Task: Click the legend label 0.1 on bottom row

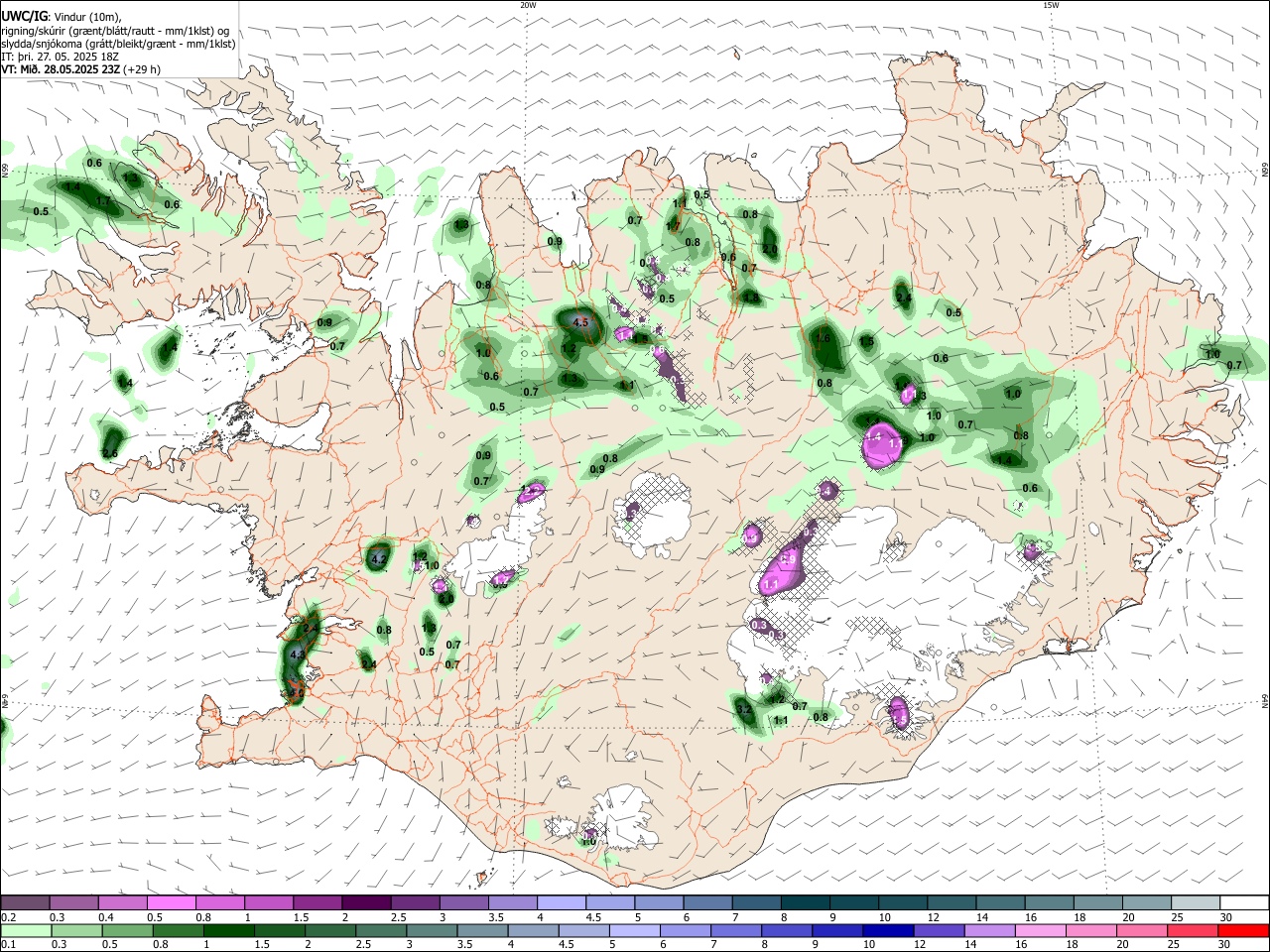Action: [8, 945]
